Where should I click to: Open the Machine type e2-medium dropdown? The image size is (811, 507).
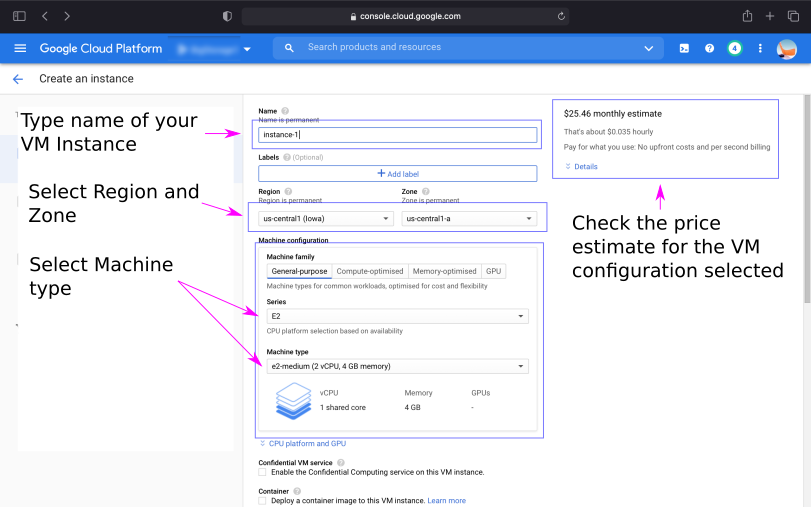click(x=397, y=367)
